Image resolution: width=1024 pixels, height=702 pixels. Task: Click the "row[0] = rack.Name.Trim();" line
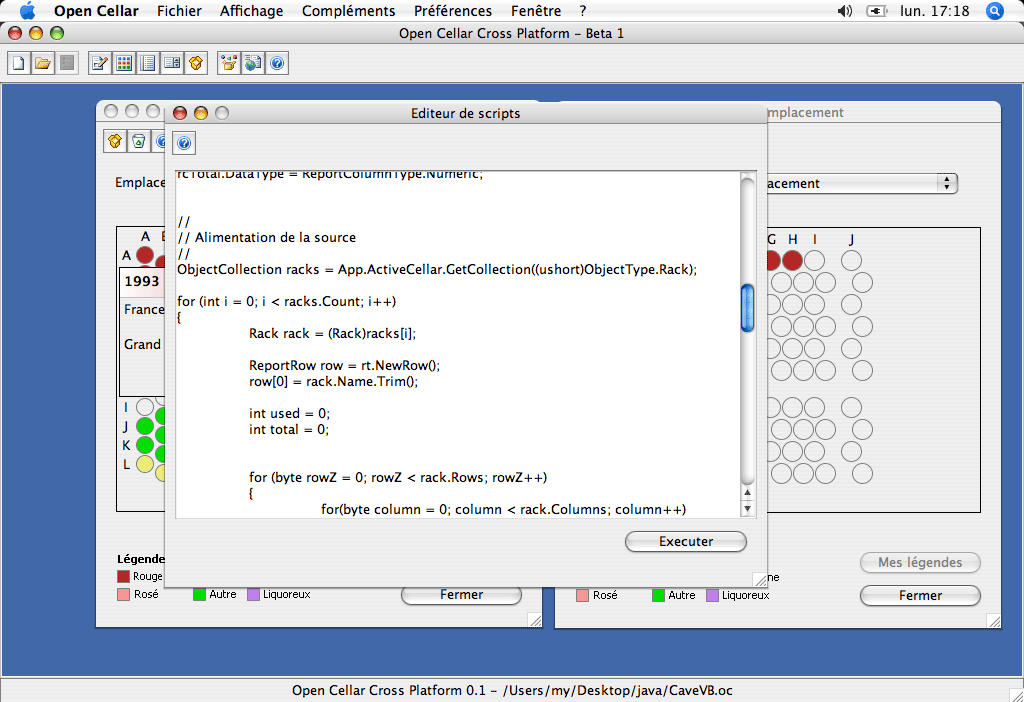click(333, 381)
